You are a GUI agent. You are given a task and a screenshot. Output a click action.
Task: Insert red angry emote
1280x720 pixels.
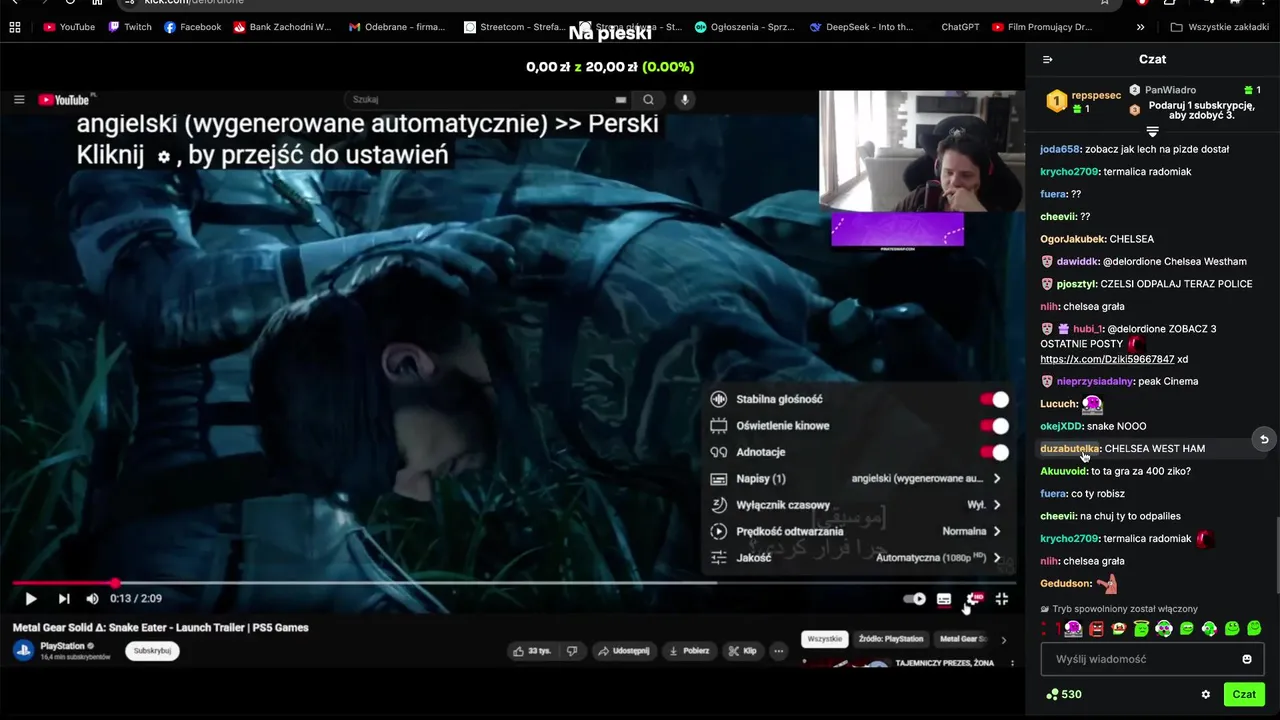click(1096, 629)
